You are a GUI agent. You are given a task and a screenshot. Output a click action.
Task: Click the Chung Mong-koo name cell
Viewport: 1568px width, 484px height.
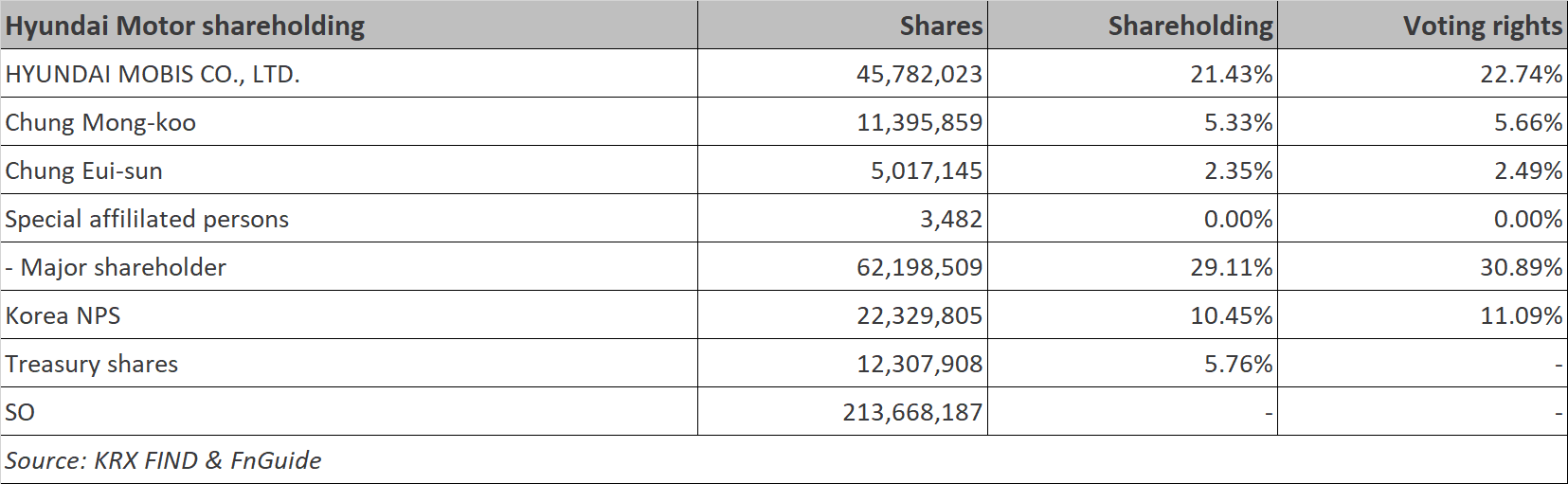pos(100,122)
